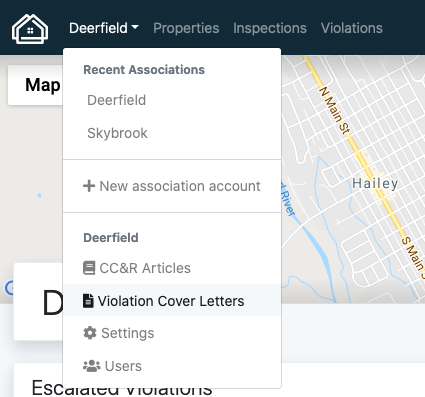Click the Map card heading
425x397 pixels.
[x=43, y=85]
